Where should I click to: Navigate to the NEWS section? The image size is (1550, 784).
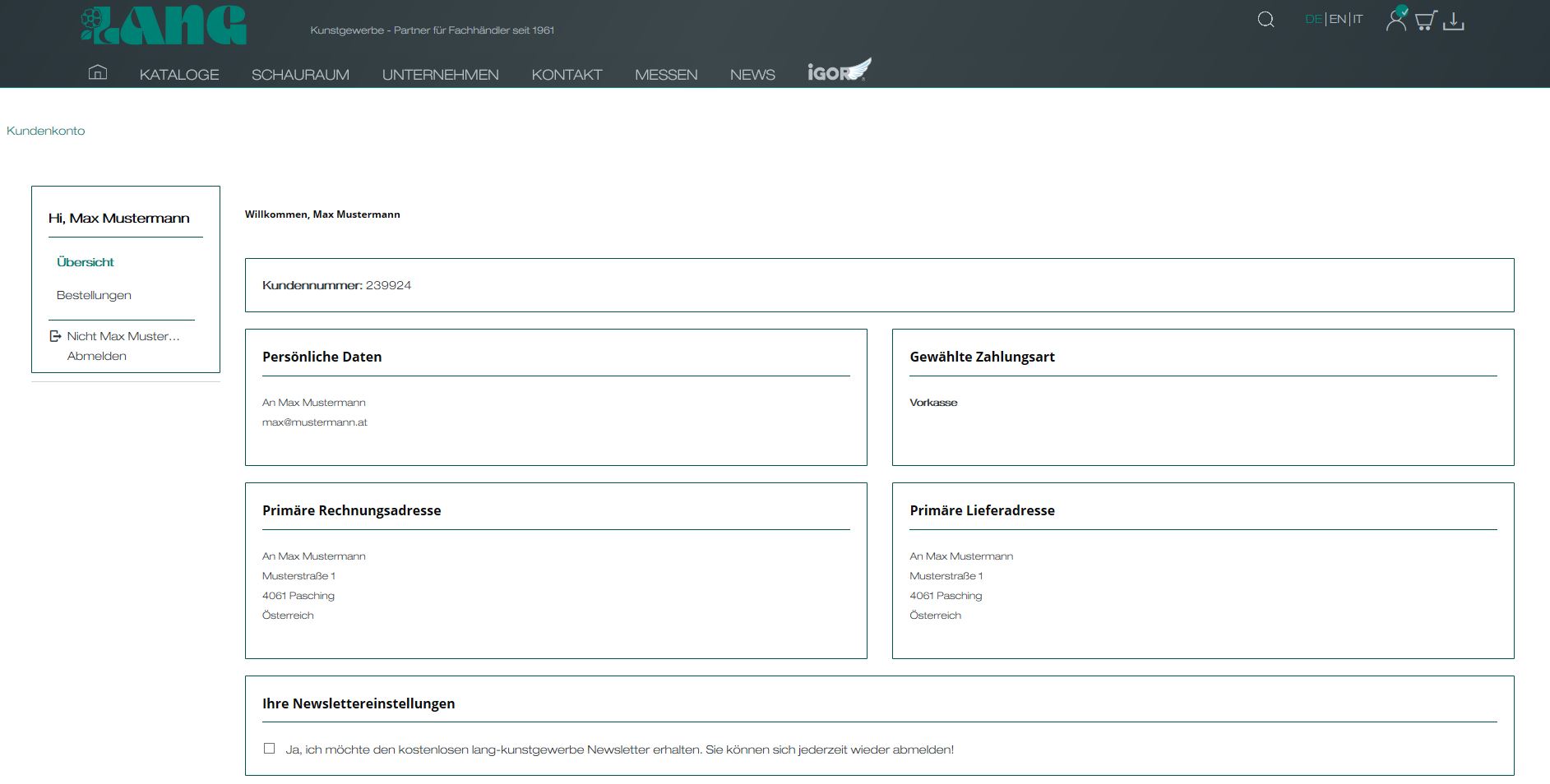coord(752,75)
